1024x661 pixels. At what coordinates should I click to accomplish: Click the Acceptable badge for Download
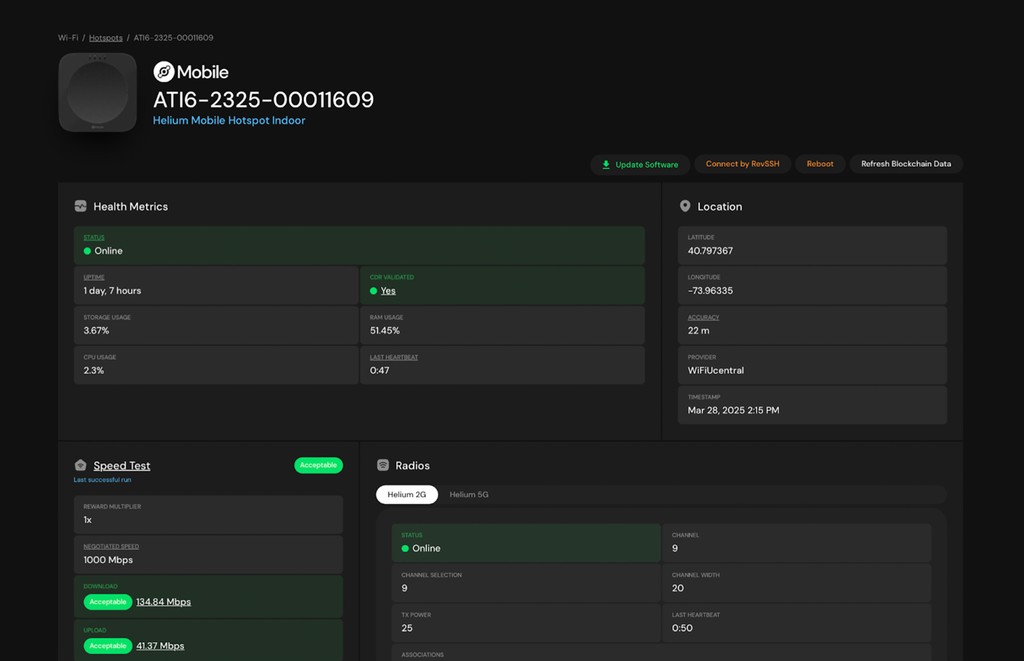[x=108, y=602]
